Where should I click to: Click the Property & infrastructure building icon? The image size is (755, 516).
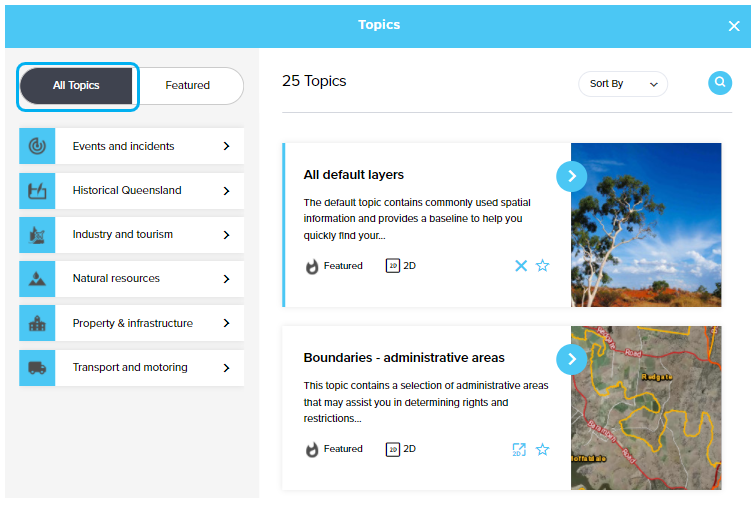[37, 323]
